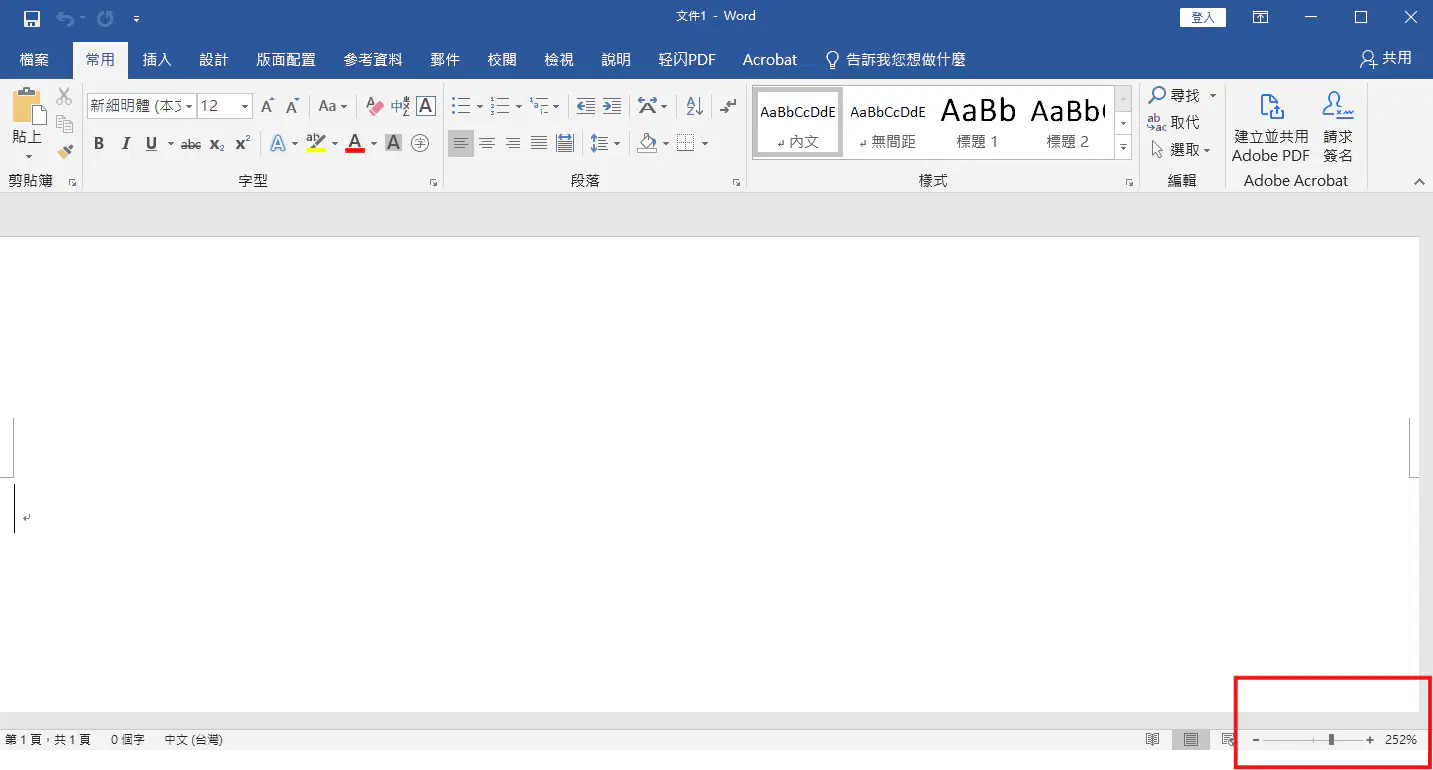Select the Format Painter brush icon

[65, 151]
